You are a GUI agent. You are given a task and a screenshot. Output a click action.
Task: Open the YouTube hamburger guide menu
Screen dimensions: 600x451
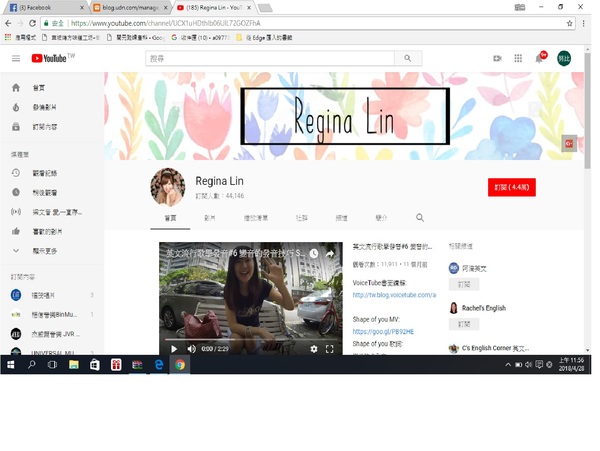[15, 59]
